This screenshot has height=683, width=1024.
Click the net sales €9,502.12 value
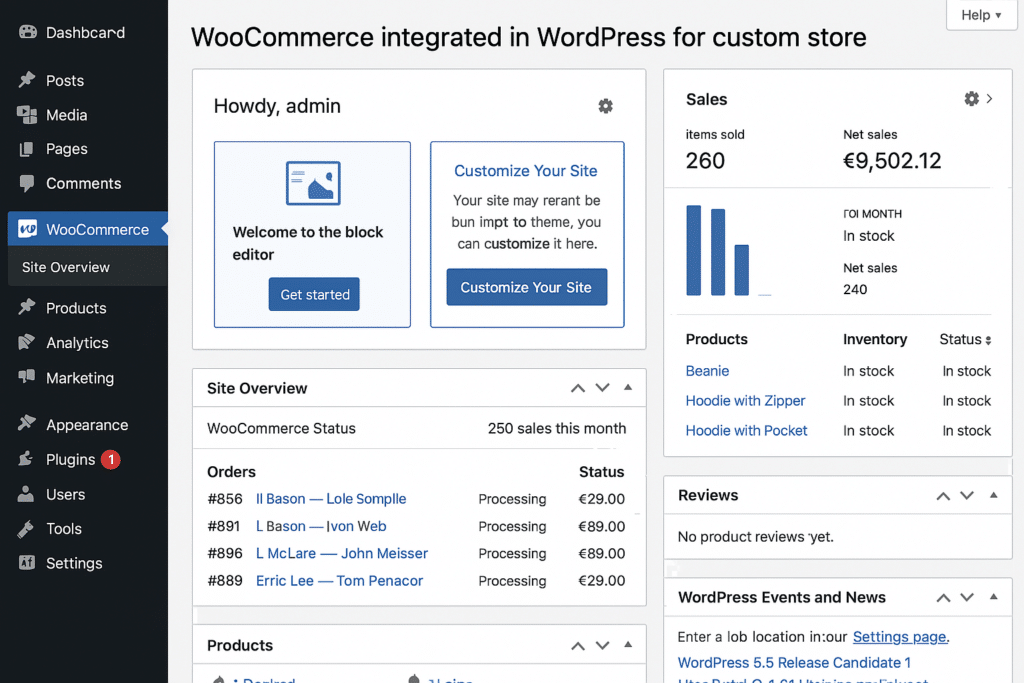click(892, 161)
